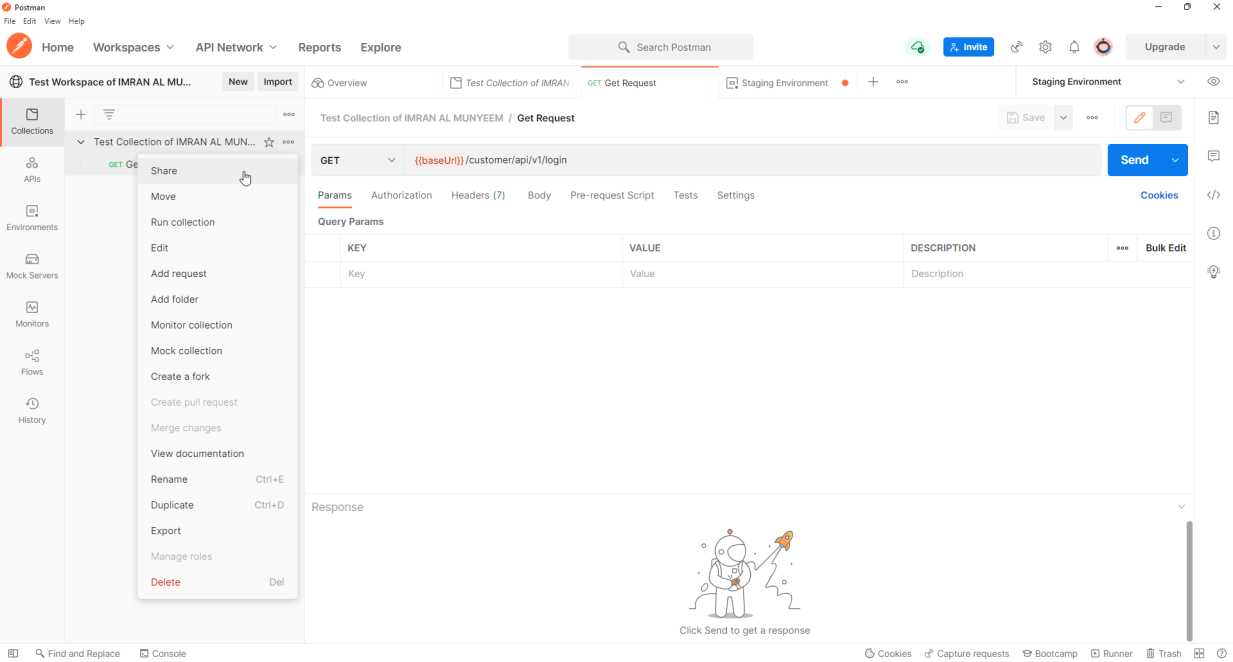Image resolution: width=1233 pixels, height=662 pixels.
Task: Click the capture requests satellite icon in header
Action: [x=1016, y=47]
